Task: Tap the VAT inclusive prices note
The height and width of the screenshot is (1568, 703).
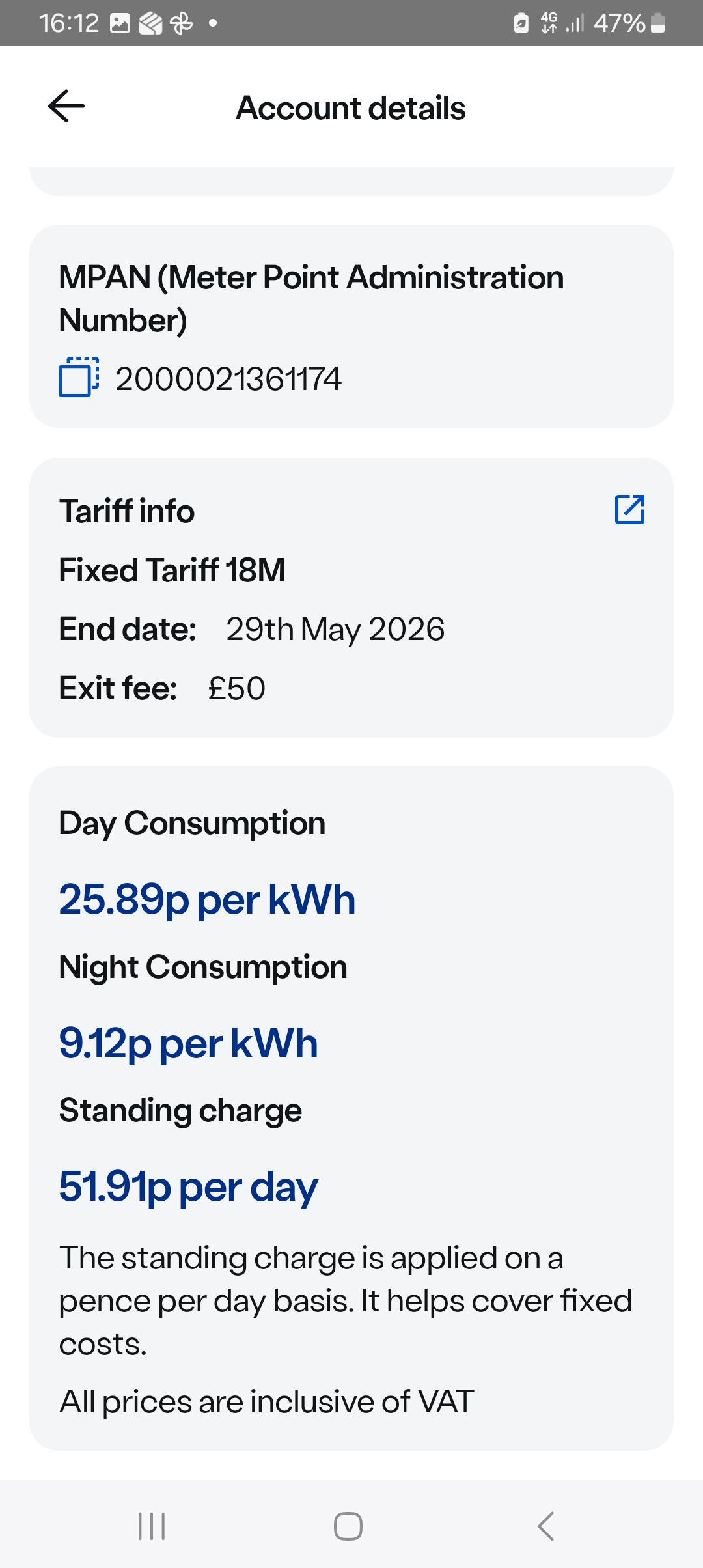Action: 266,1401
